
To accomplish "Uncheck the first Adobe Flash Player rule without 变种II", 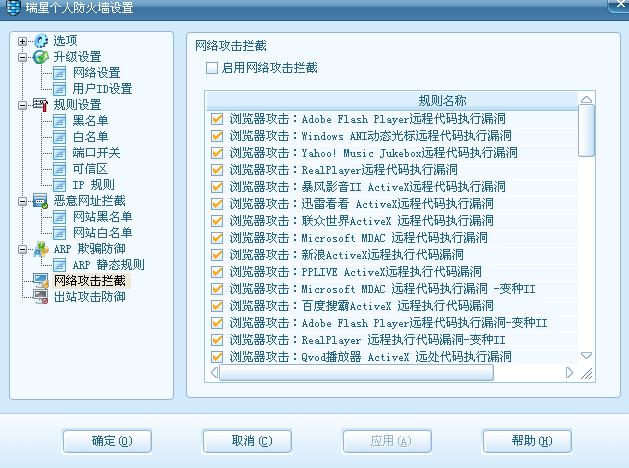I will tap(217, 119).
